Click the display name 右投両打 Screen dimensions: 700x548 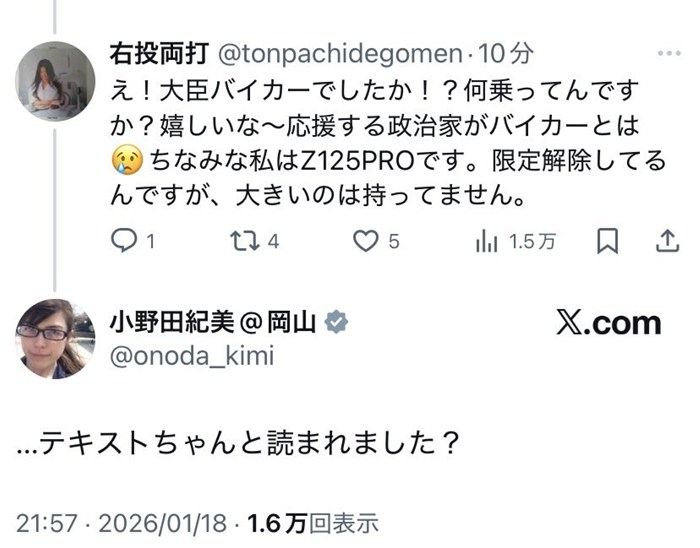point(148,52)
